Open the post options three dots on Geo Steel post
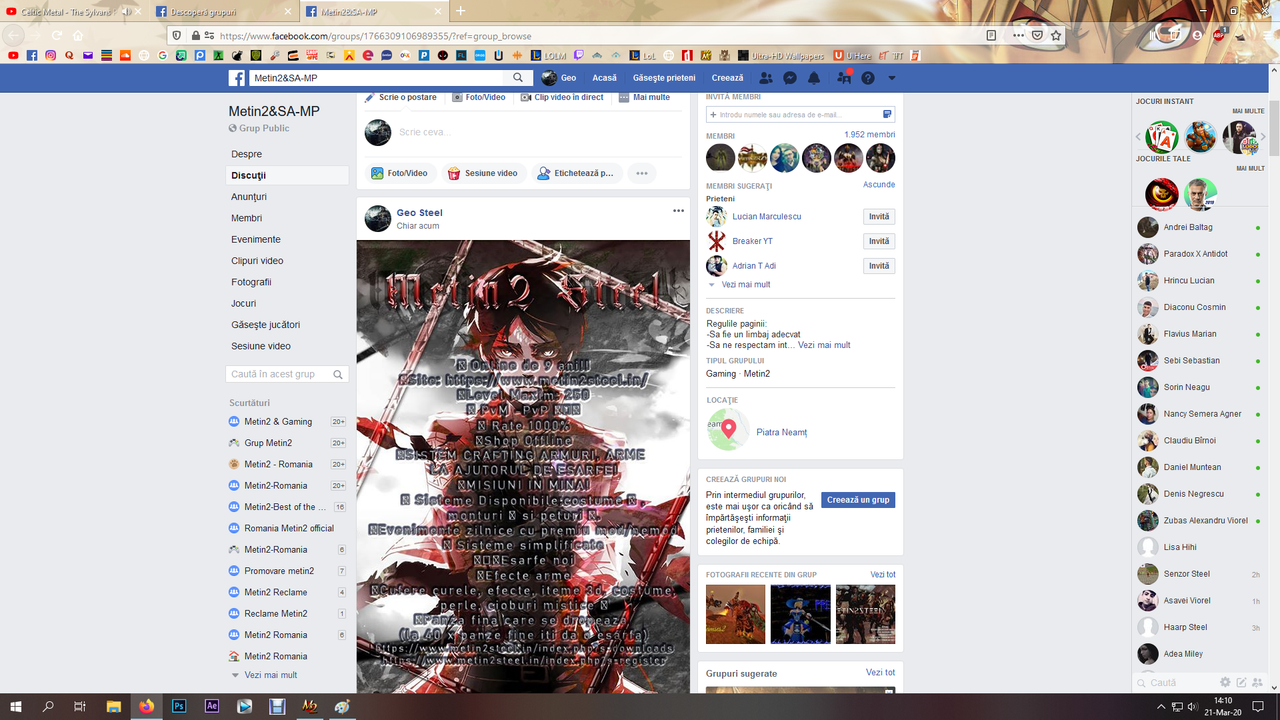1280x720 pixels. click(679, 211)
